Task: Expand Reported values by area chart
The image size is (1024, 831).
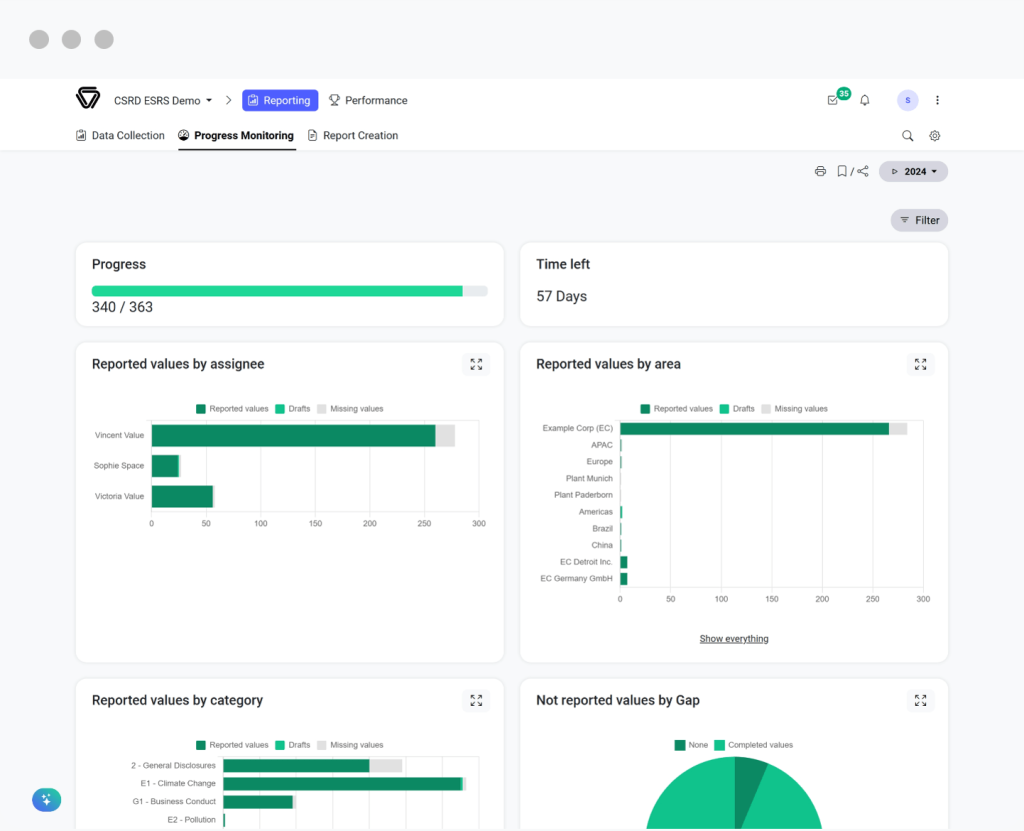Action: tap(920, 365)
